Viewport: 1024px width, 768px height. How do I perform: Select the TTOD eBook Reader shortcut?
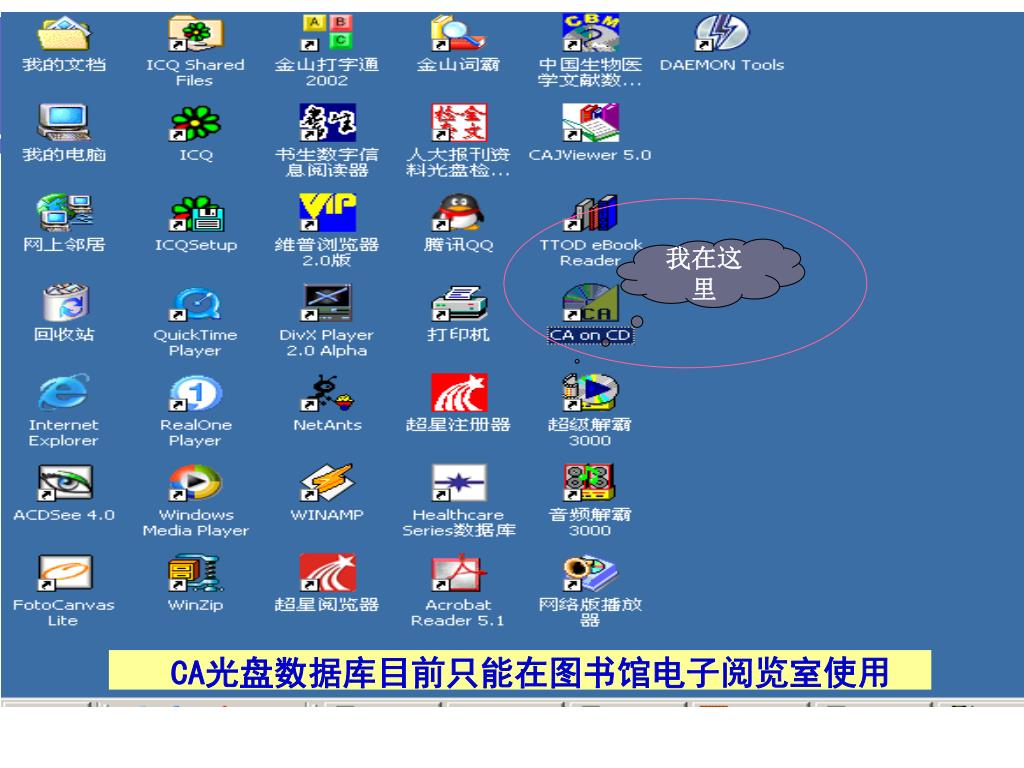[590, 213]
